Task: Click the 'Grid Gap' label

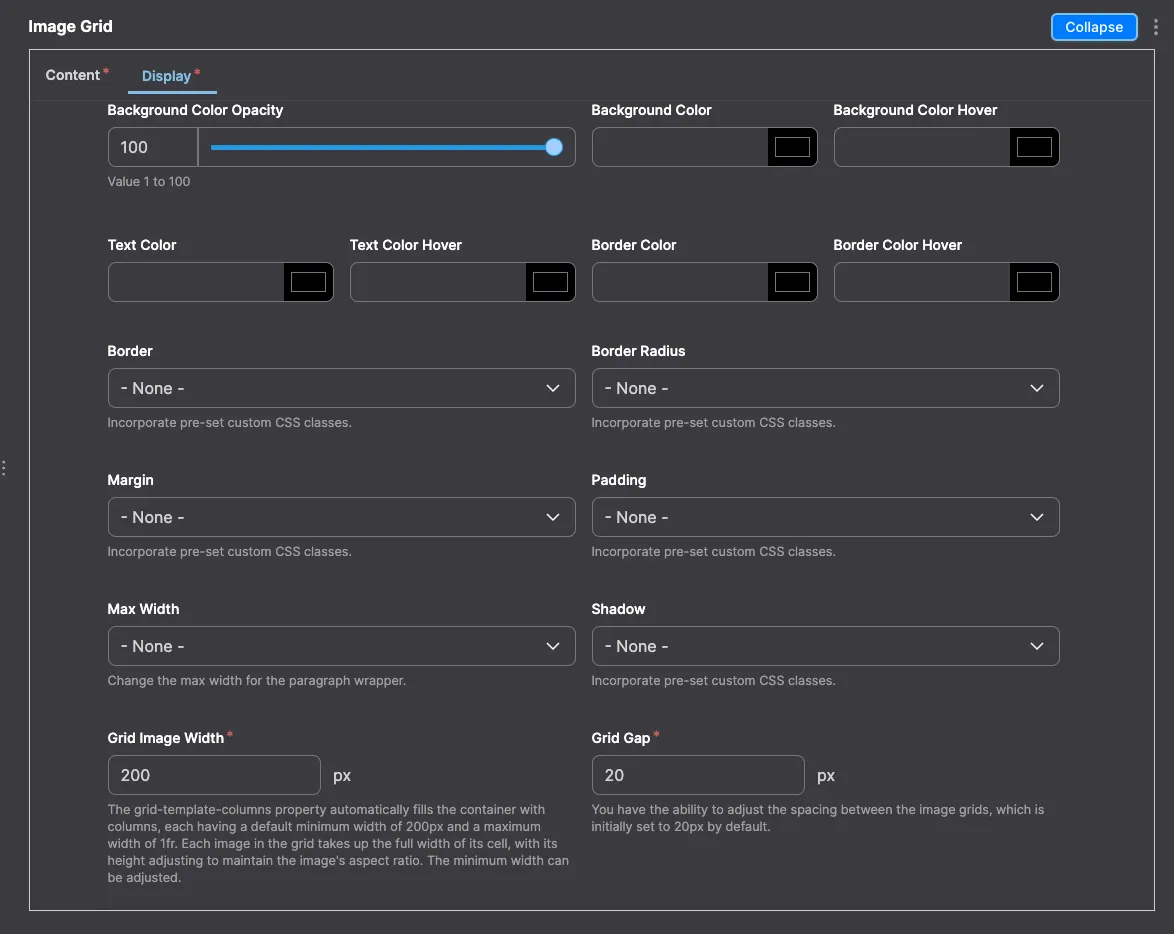Action: 621,738
